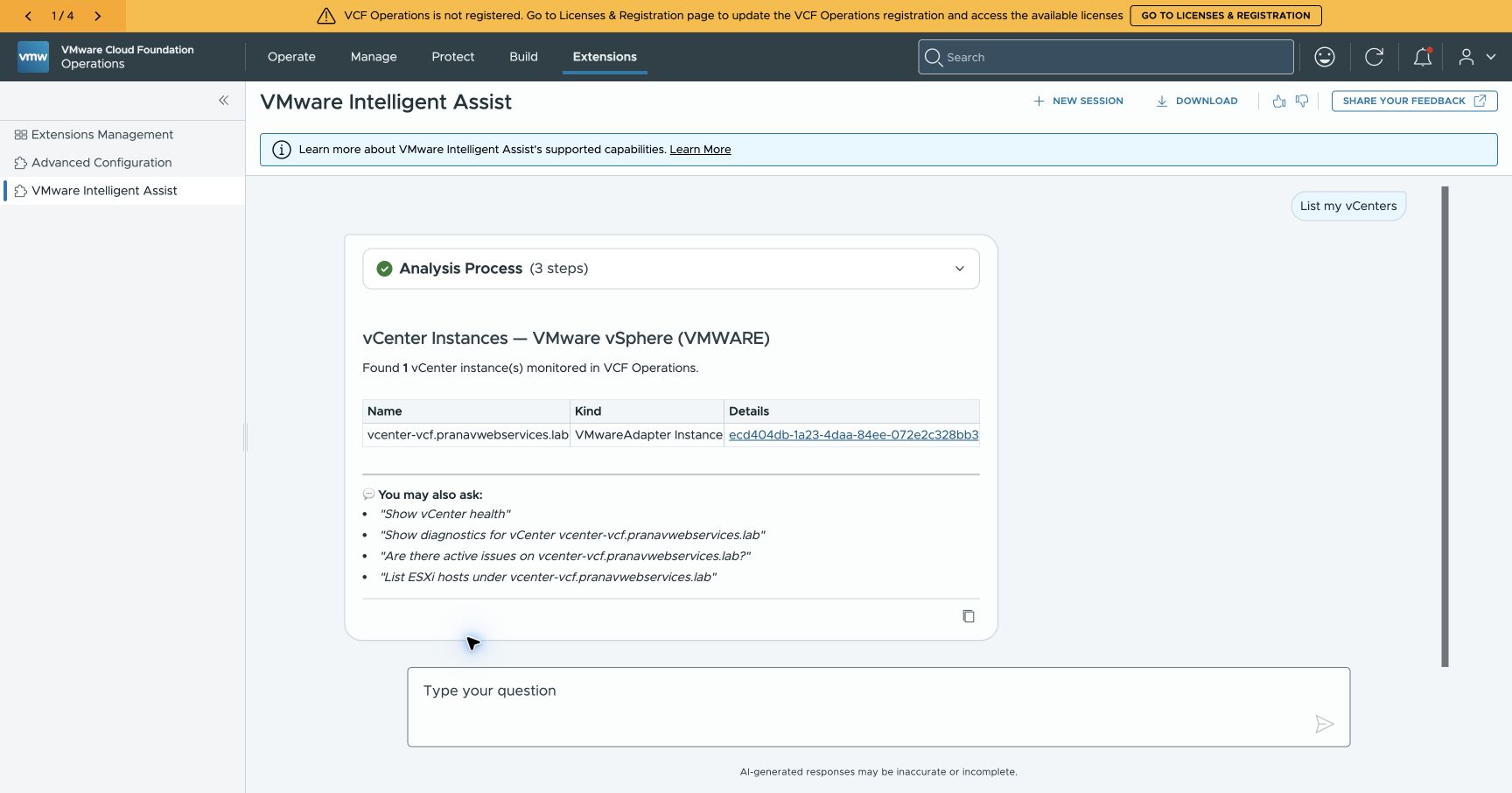Screen dimensions: 1512x793
Task: Select VMware Intelligent Assist in sidebar
Action: click(122, 191)
